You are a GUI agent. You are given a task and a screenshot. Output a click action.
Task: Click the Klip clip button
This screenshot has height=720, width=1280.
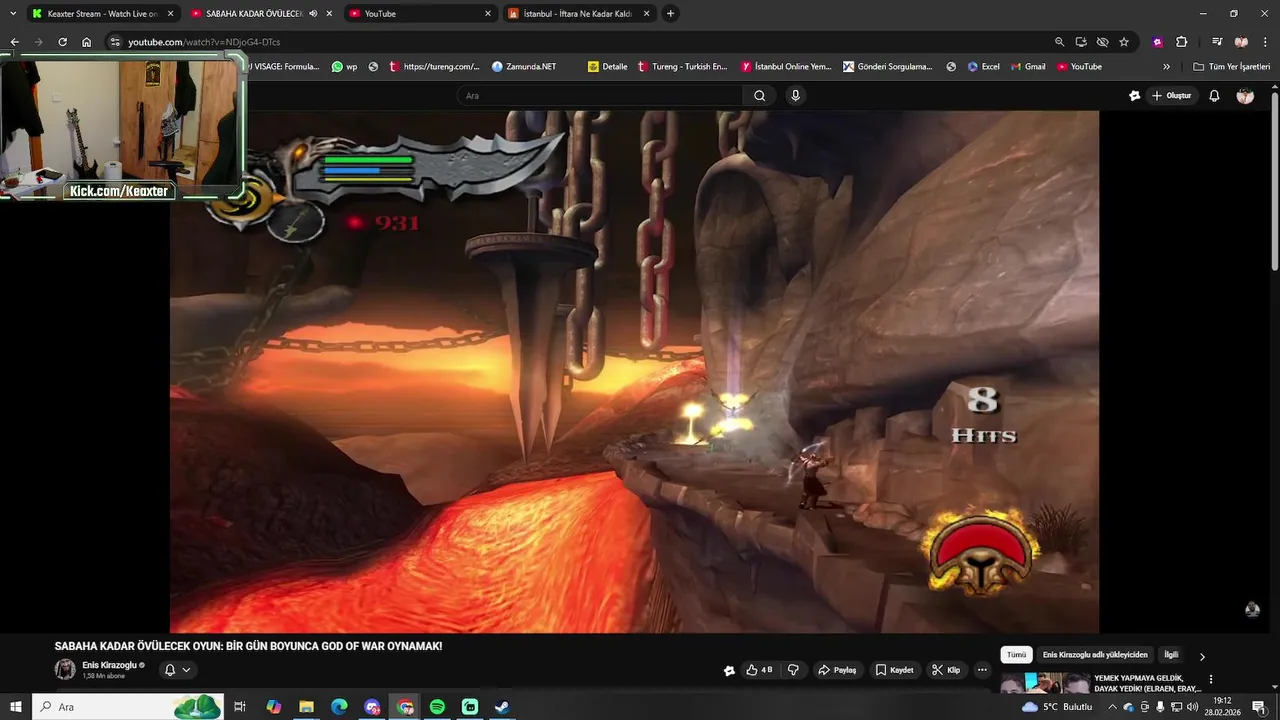(946, 670)
